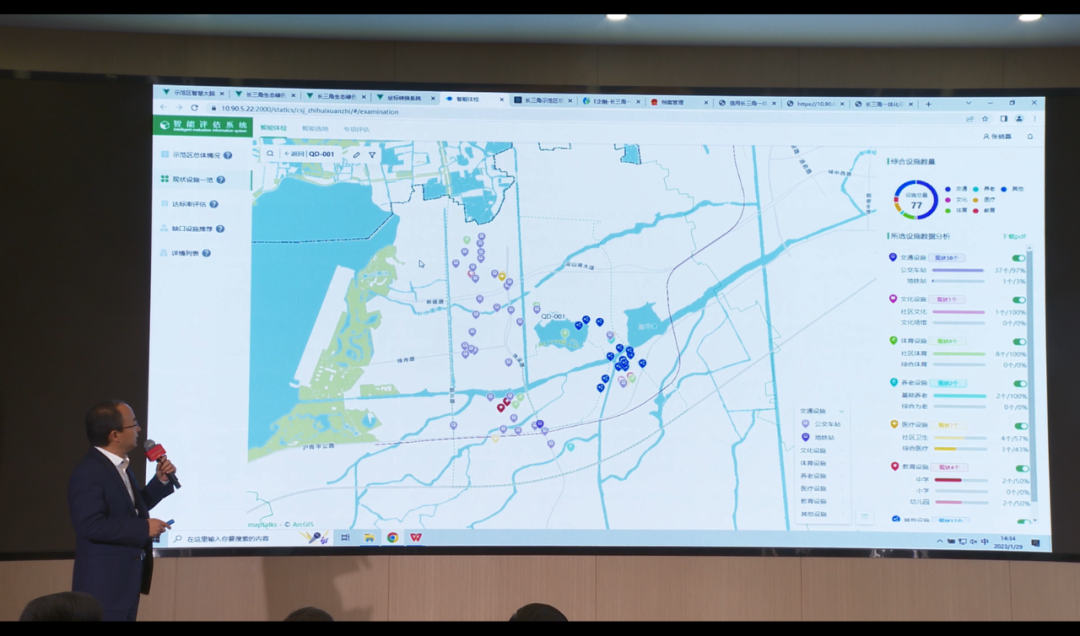Switch to 坐标转换系统 browser tab
This screenshot has height=636, width=1080.
[406, 98]
